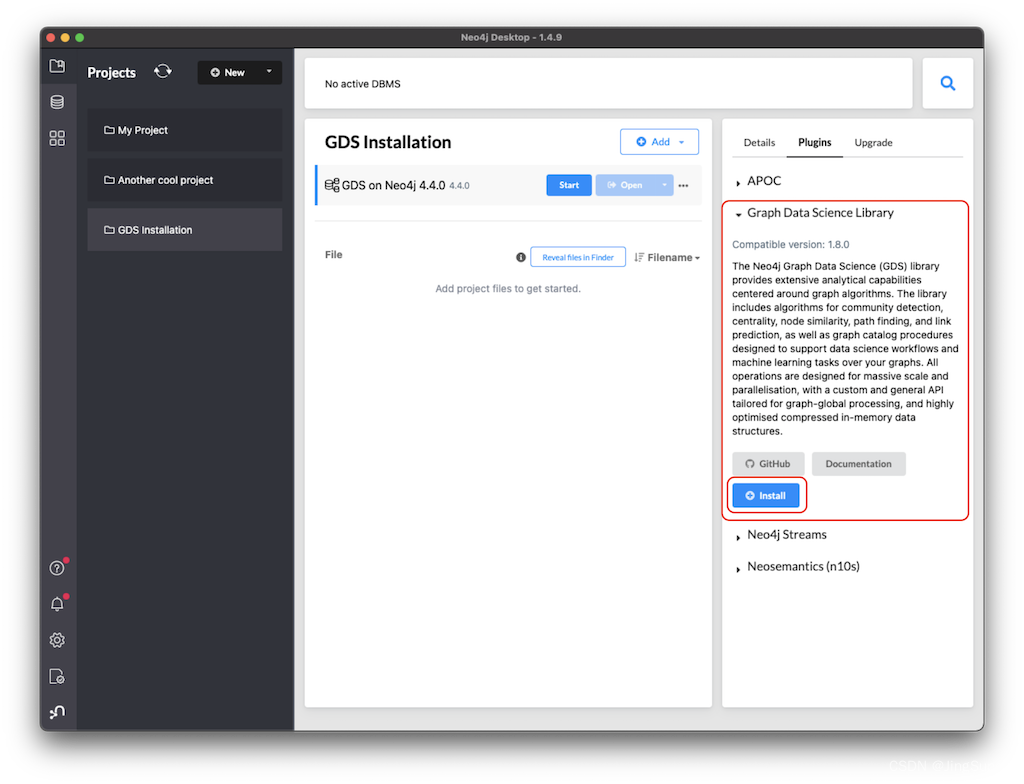Open the DBMS three-dot more menu
This screenshot has width=1024, height=784.
pyautogui.click(x=683, y=186)
